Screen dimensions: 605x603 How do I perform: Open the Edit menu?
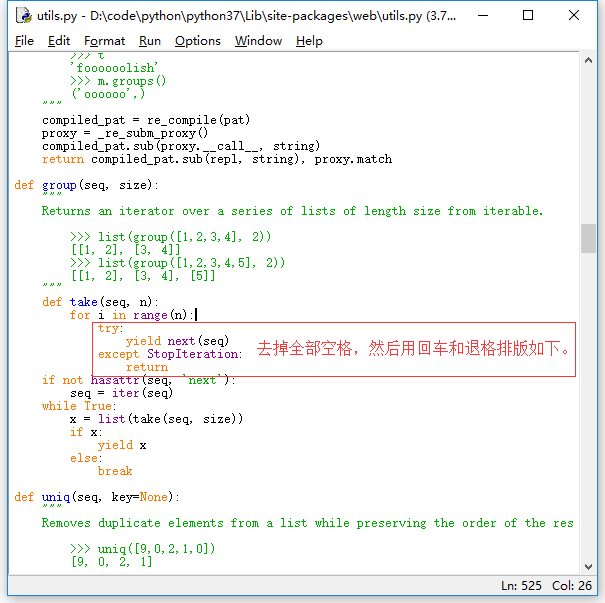59,41
